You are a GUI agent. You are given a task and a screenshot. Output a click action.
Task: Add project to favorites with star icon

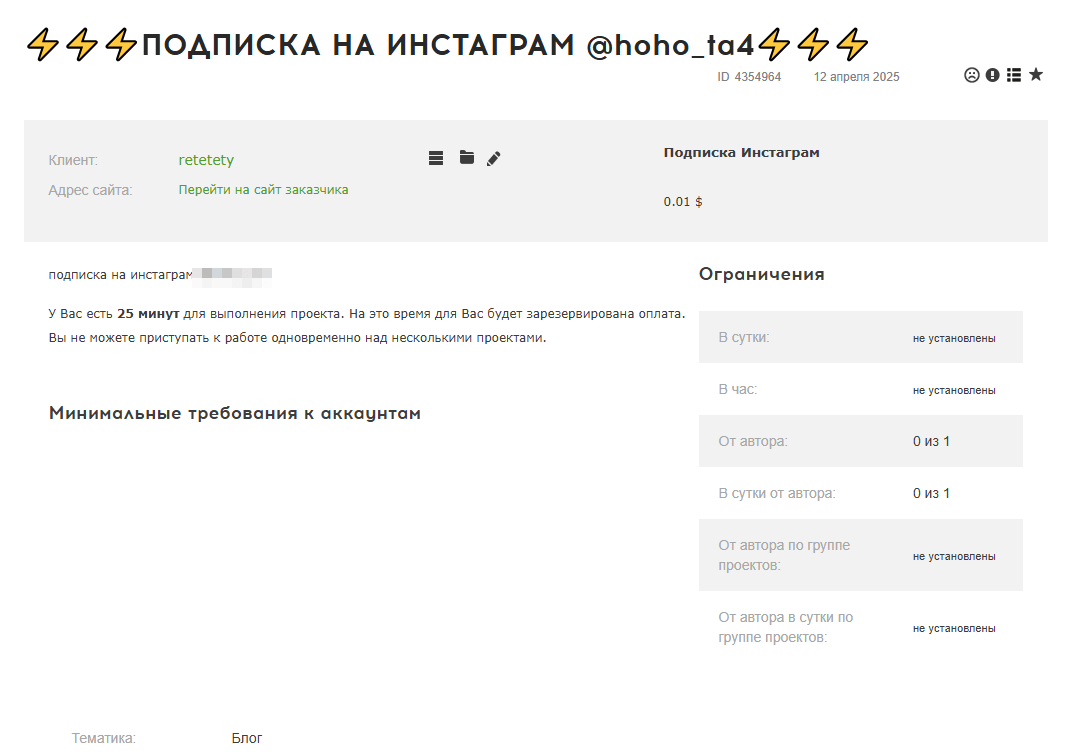click(x=1036, y=74)
